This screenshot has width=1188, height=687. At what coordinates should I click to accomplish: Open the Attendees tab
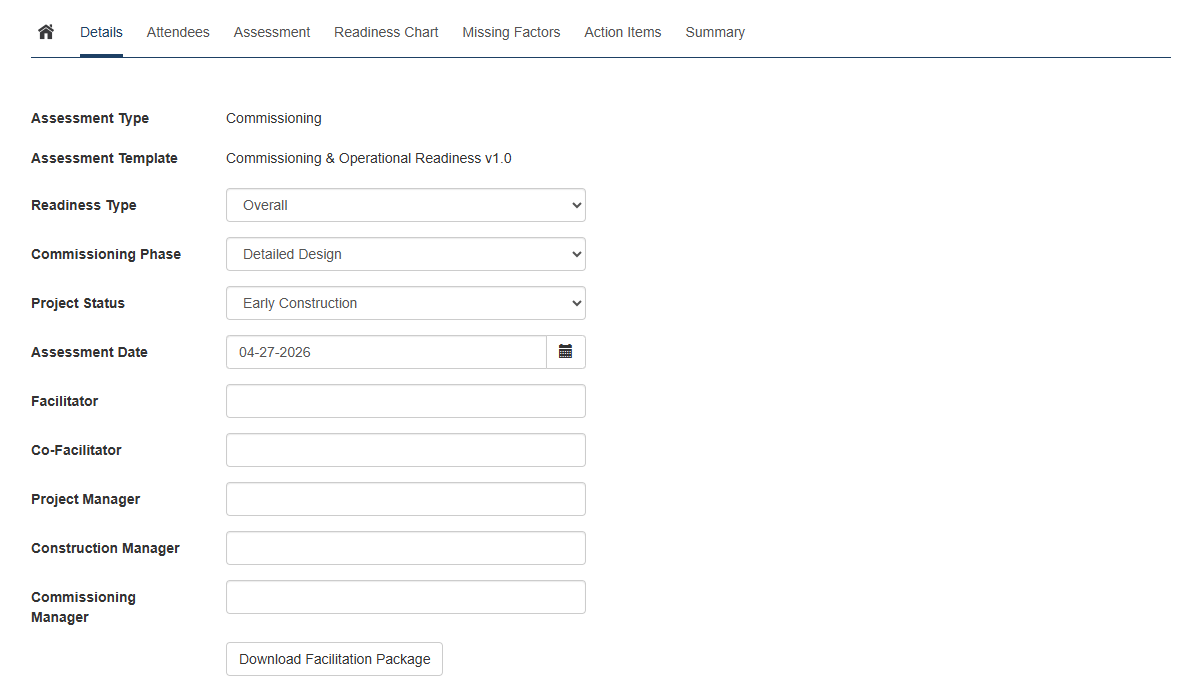(178, 32)
